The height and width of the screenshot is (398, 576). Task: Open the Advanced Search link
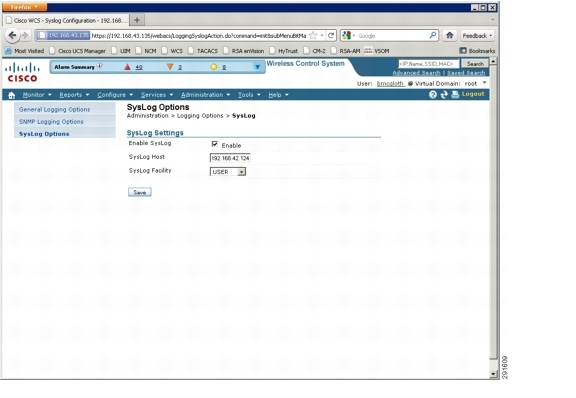[x=416, y=73]
